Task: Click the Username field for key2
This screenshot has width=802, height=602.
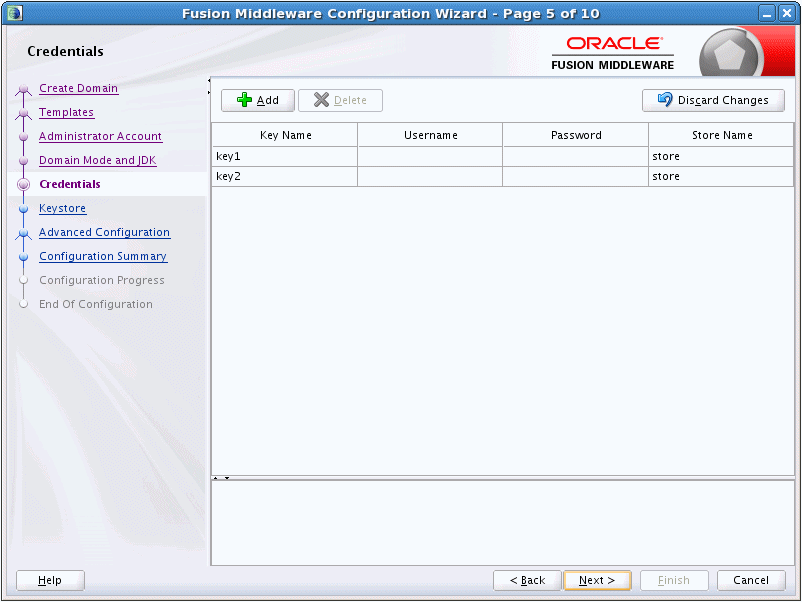Action: [430, 176]
